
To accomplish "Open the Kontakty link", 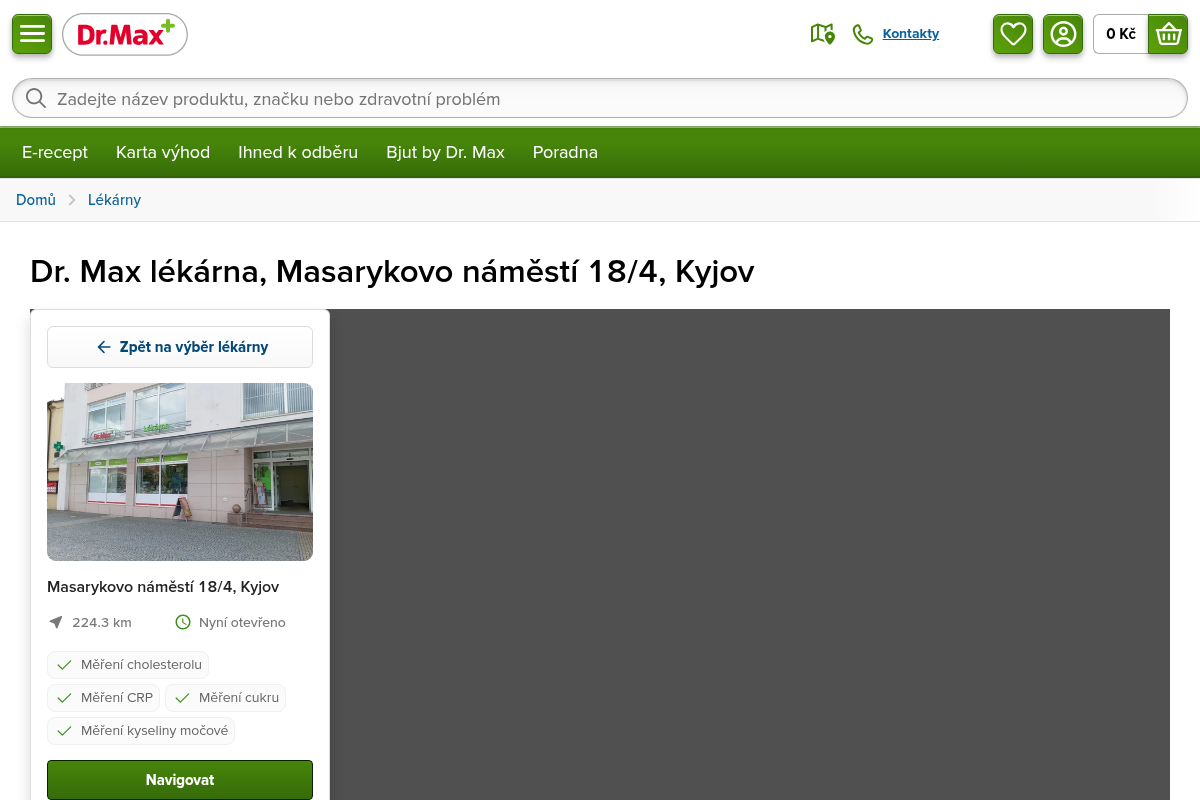I will point(911,34).
